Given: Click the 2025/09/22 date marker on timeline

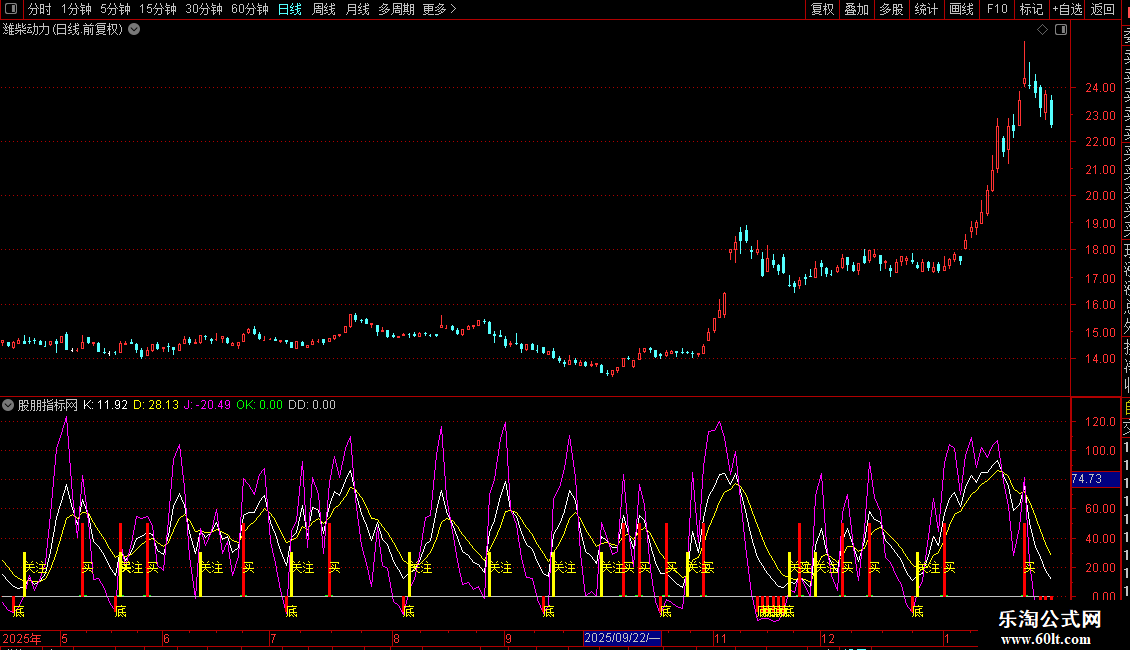Looking at the screenshot, I should 622,637.
